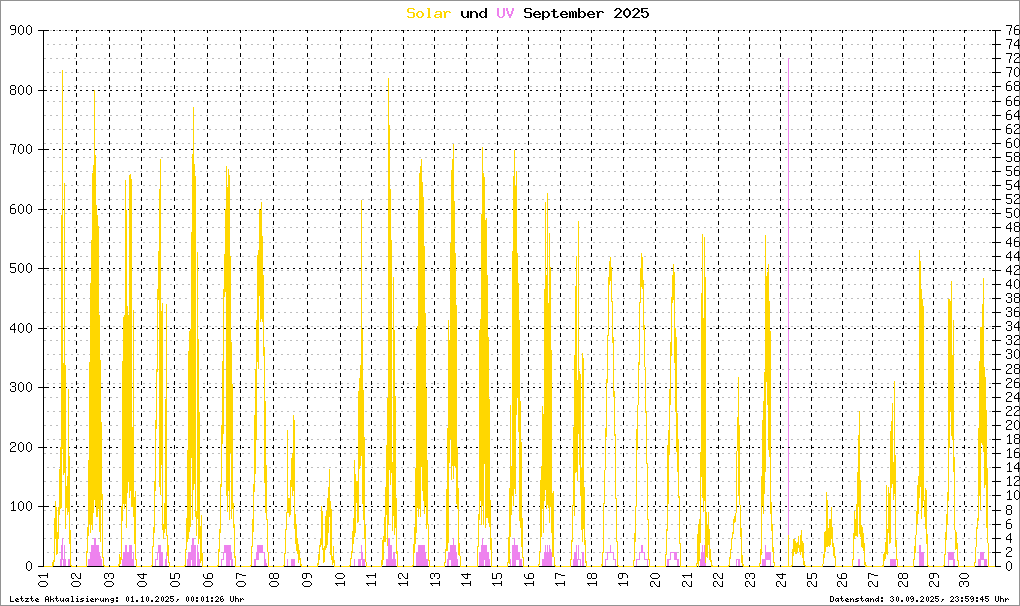Image resolution: width=1020 pixels, height=606 pixels.
Task: Click "September 2025" in the chart title
Action: [586, 13]
